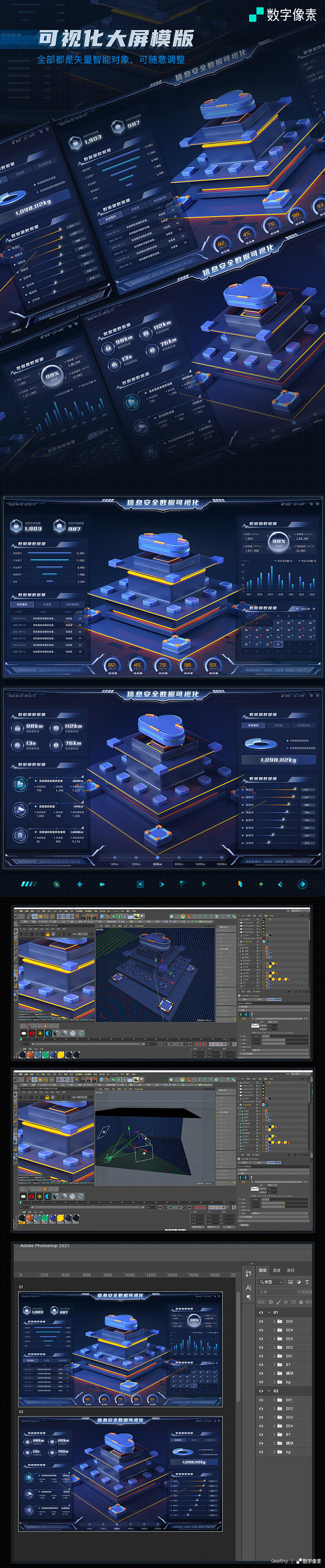325x1568 pixels.
Task: Collapse the panel dock with double arrows
Action: tap(251, 1263)
